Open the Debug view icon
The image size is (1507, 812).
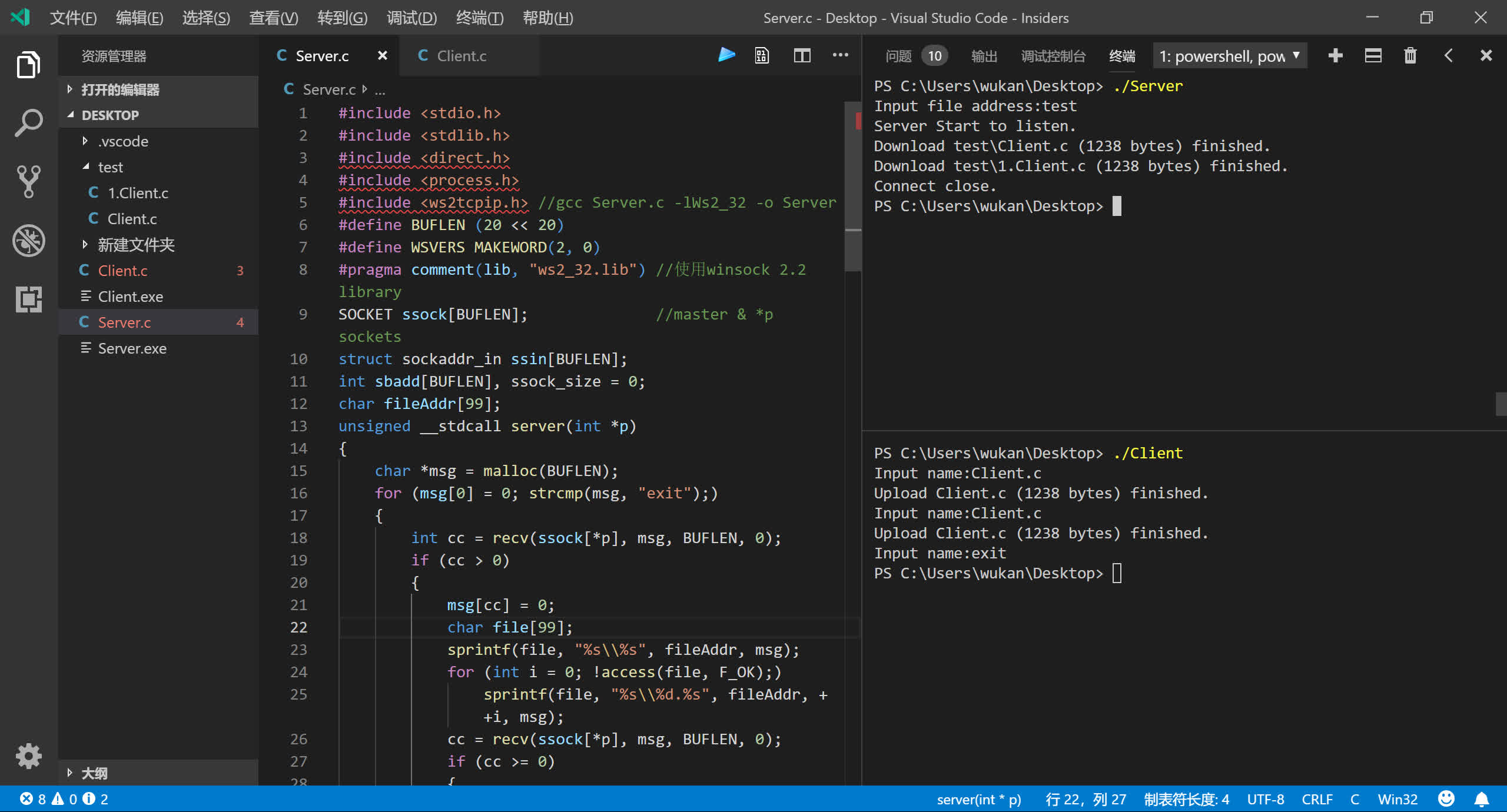coord(28,241)
